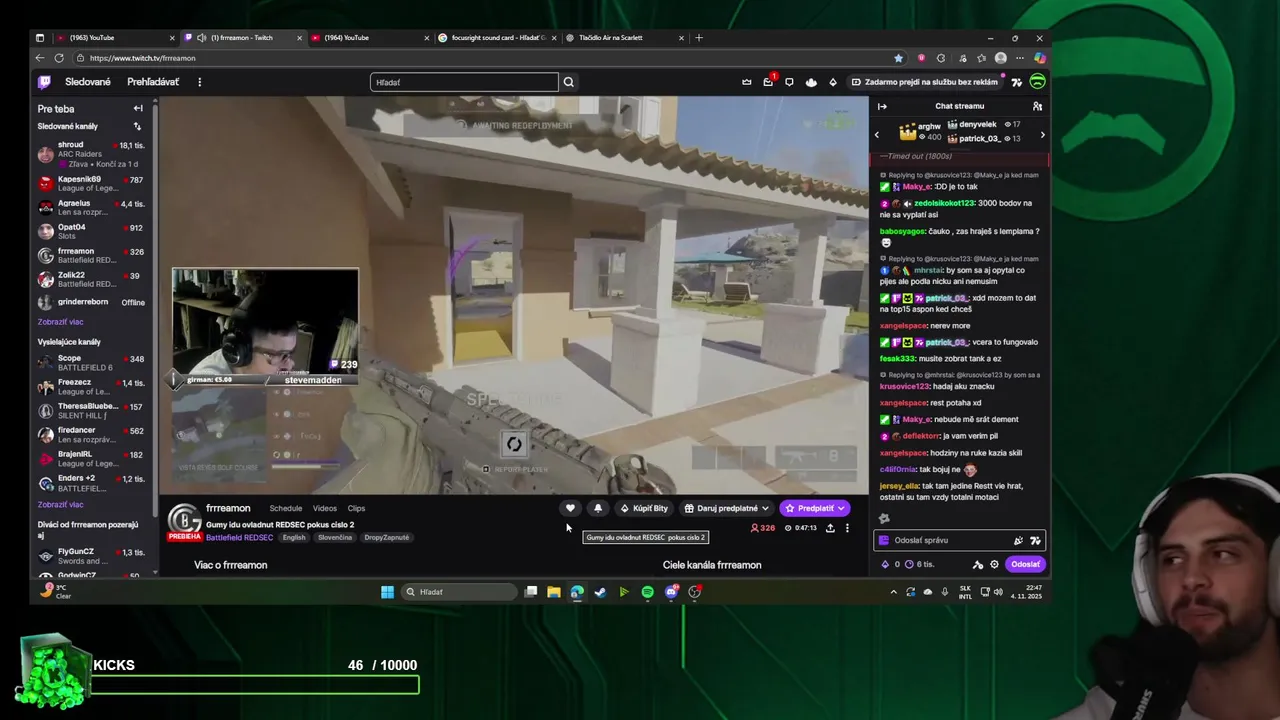This screenshot has width=1280, height=720.
Task: Open the Bits cheer icon in chat input
Action: [1018, 541]
